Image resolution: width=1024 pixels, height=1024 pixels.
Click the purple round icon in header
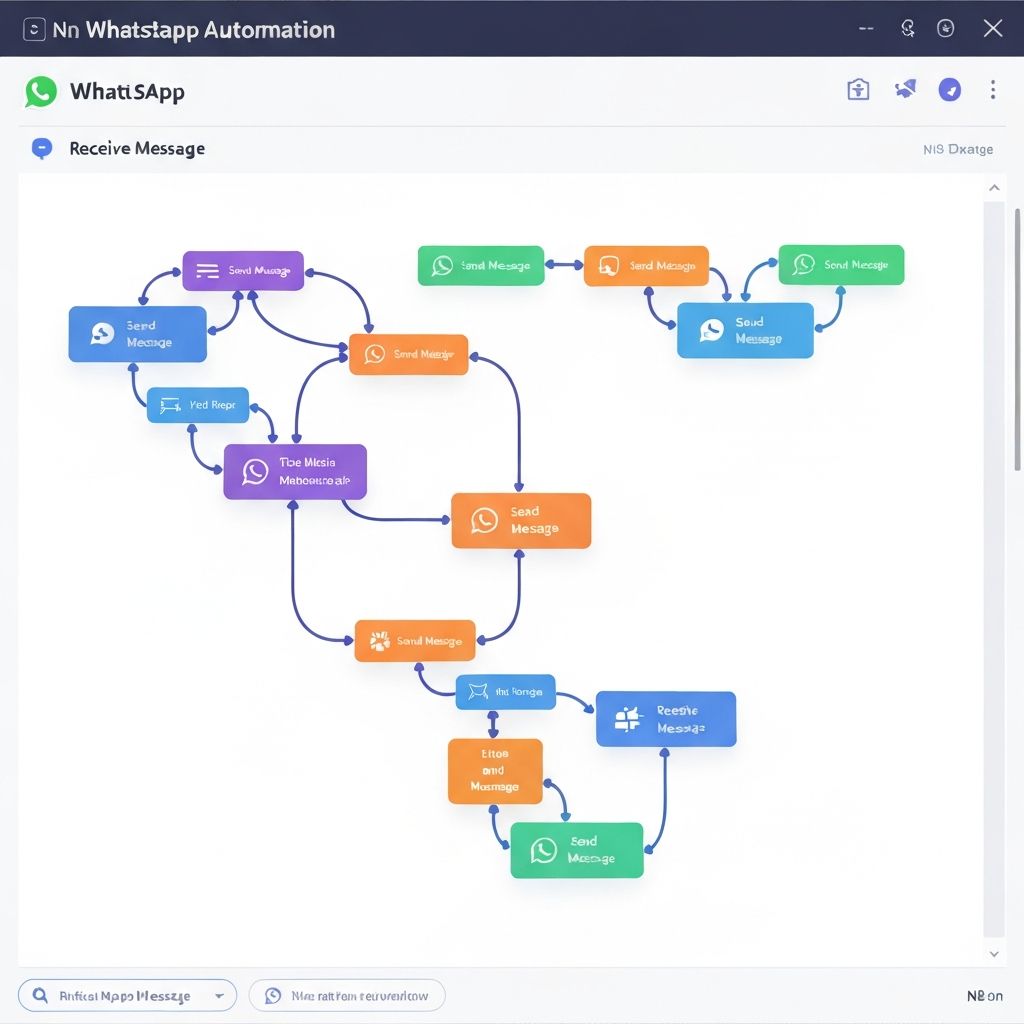coord(949,90)
